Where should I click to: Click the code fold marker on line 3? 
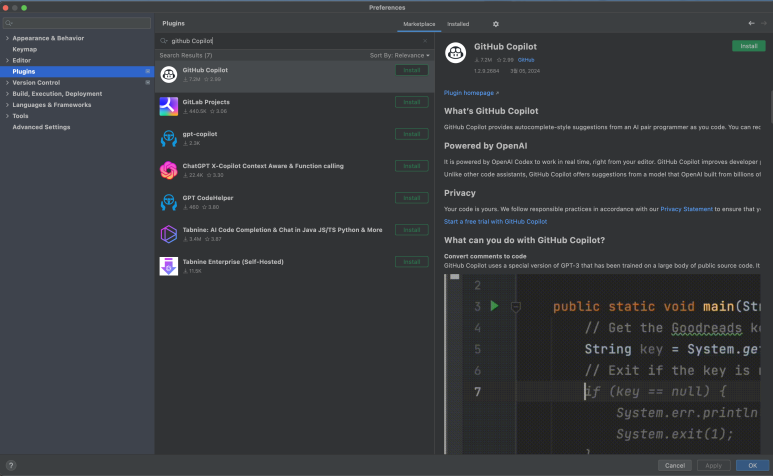[516, 307]
